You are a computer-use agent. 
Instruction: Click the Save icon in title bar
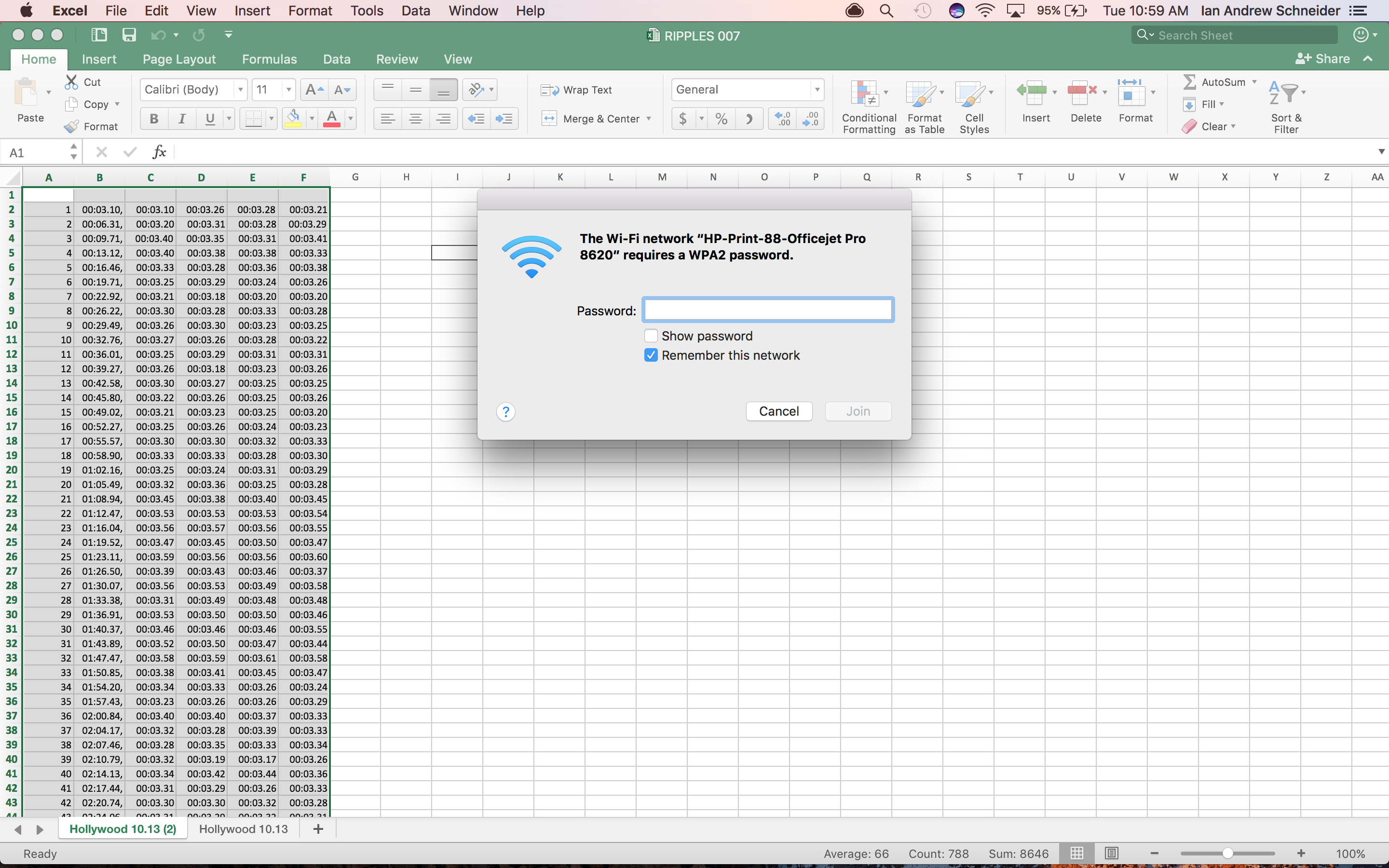[x=129, y=35]
